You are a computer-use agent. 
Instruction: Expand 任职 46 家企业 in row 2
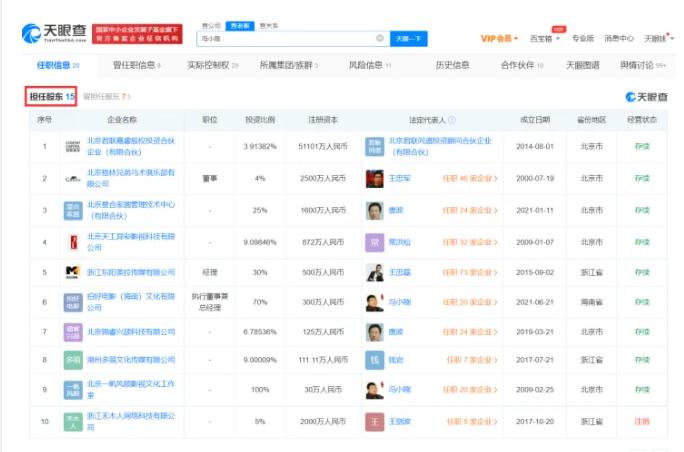[470, 178]
